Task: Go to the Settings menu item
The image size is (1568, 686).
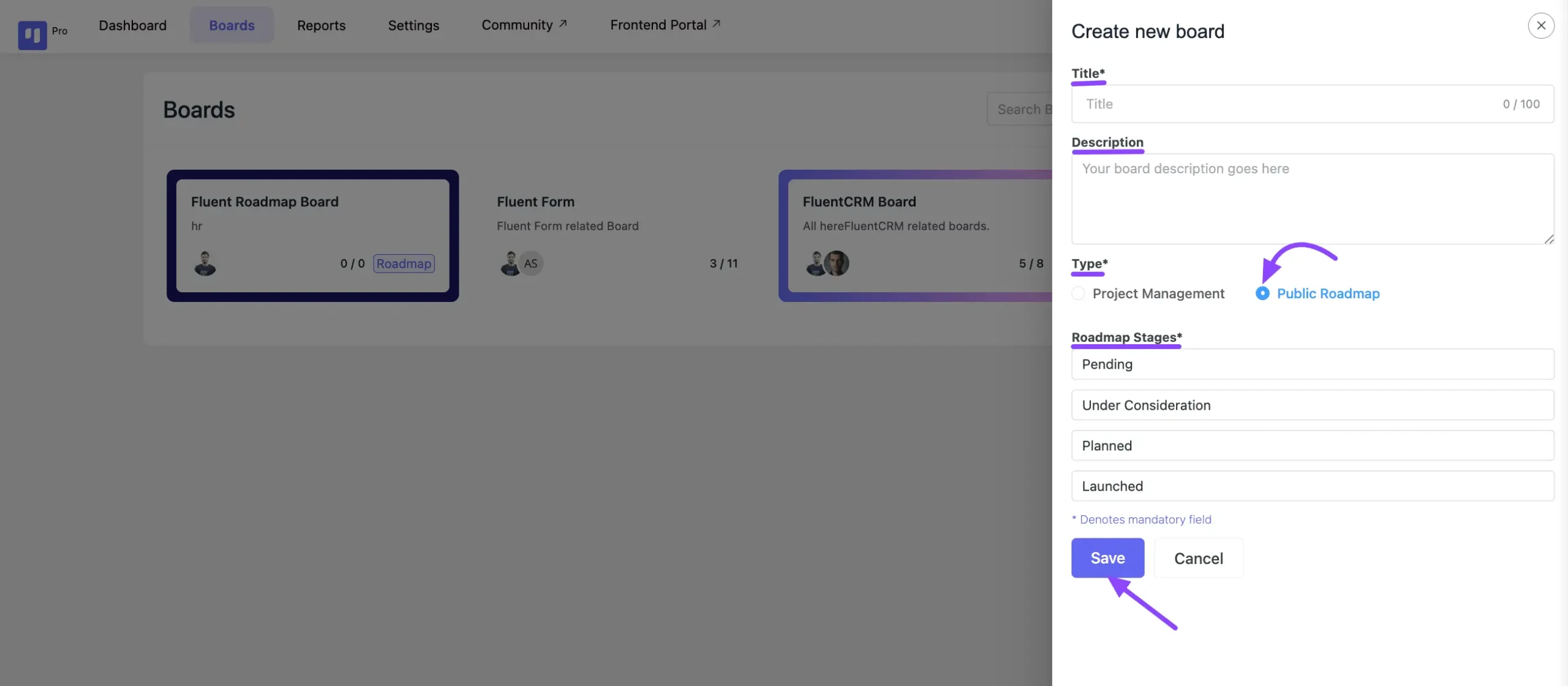Action: click(x=413, y=25)
